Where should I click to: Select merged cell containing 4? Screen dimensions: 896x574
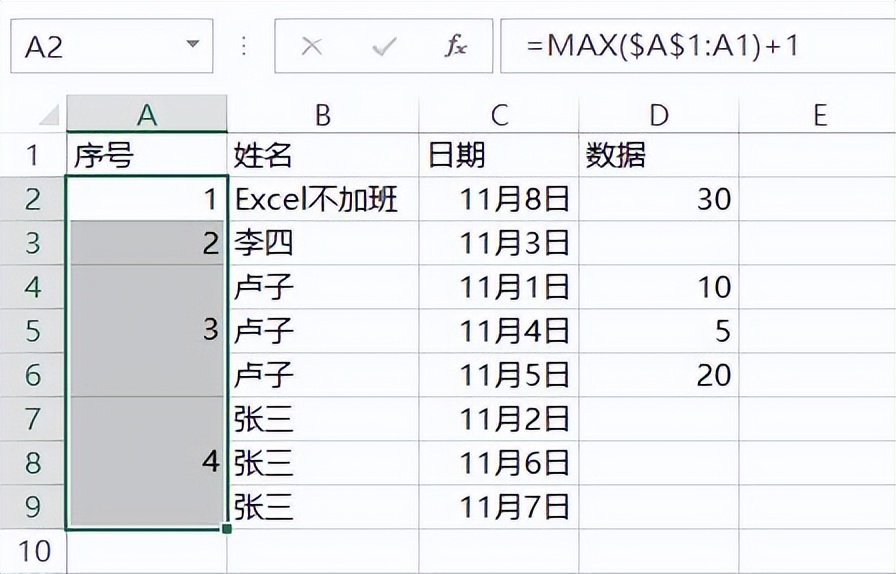pos(147,463)
